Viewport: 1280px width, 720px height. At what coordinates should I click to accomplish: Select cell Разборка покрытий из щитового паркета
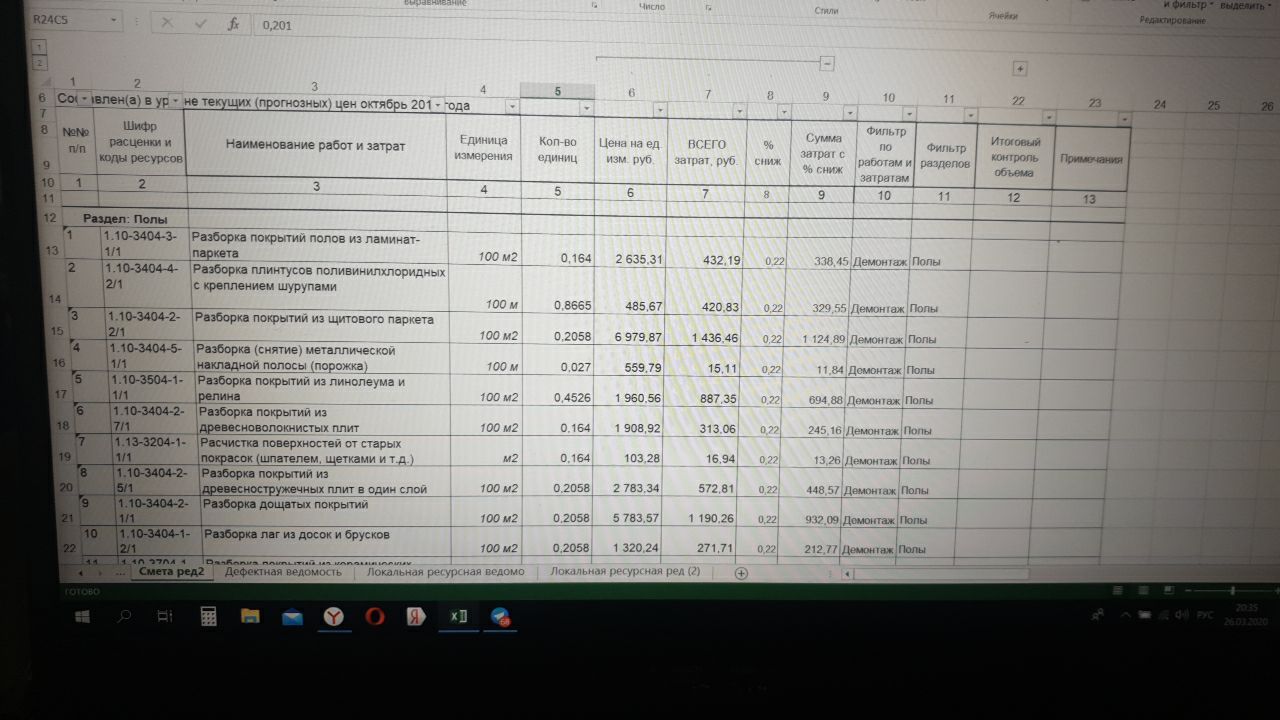(320, 326)
